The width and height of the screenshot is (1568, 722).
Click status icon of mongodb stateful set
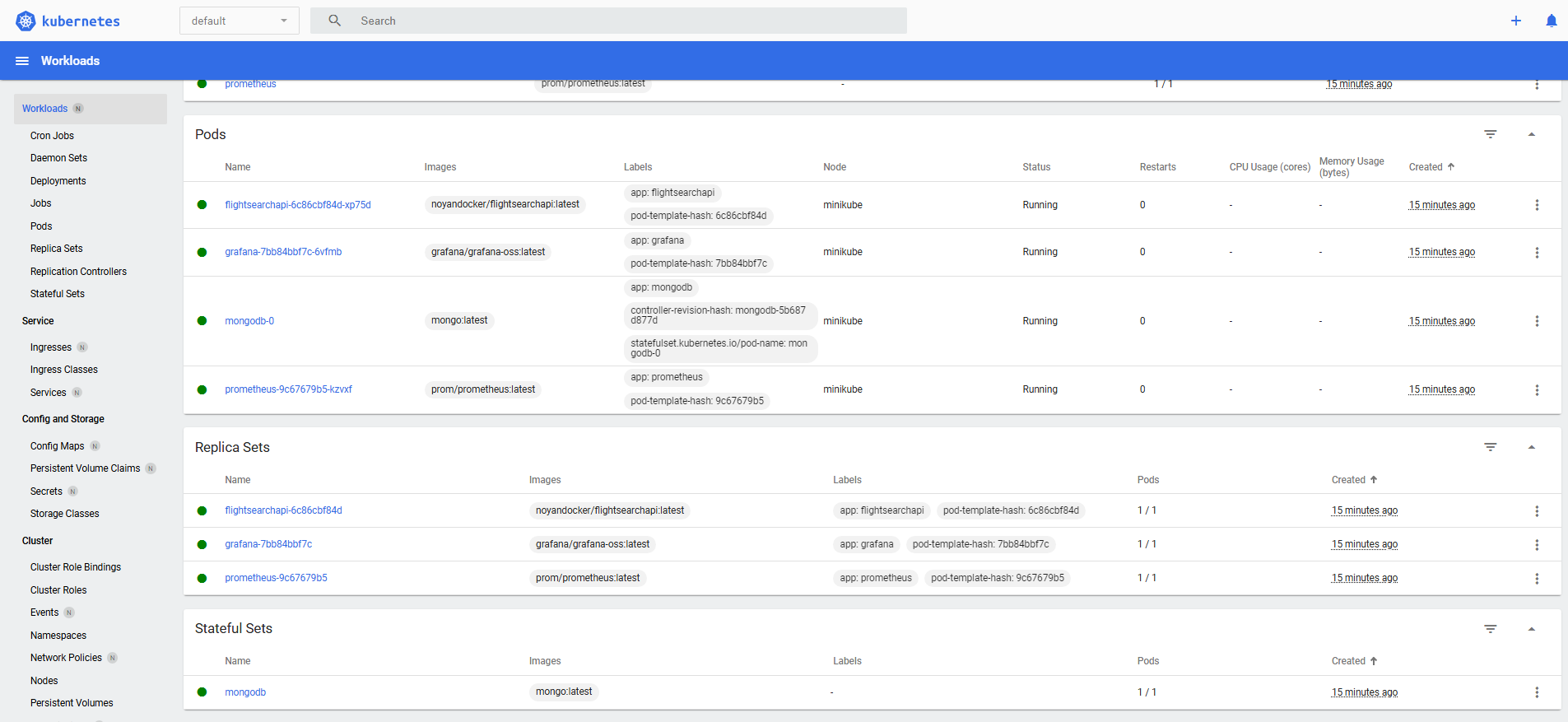202,692
